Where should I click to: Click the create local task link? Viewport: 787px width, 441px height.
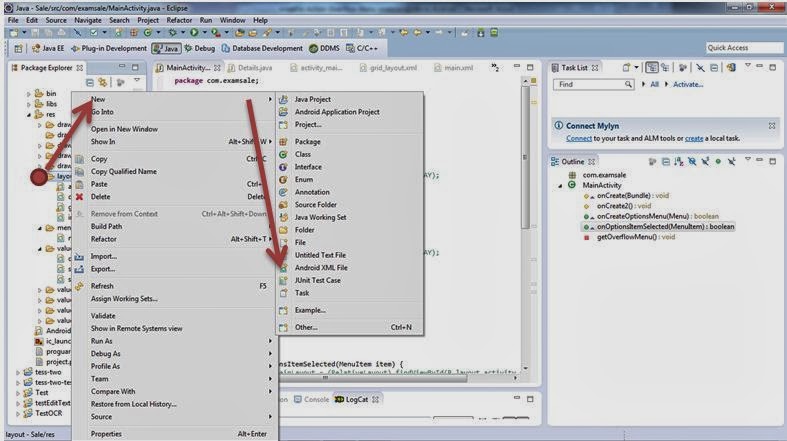[694, 138]
